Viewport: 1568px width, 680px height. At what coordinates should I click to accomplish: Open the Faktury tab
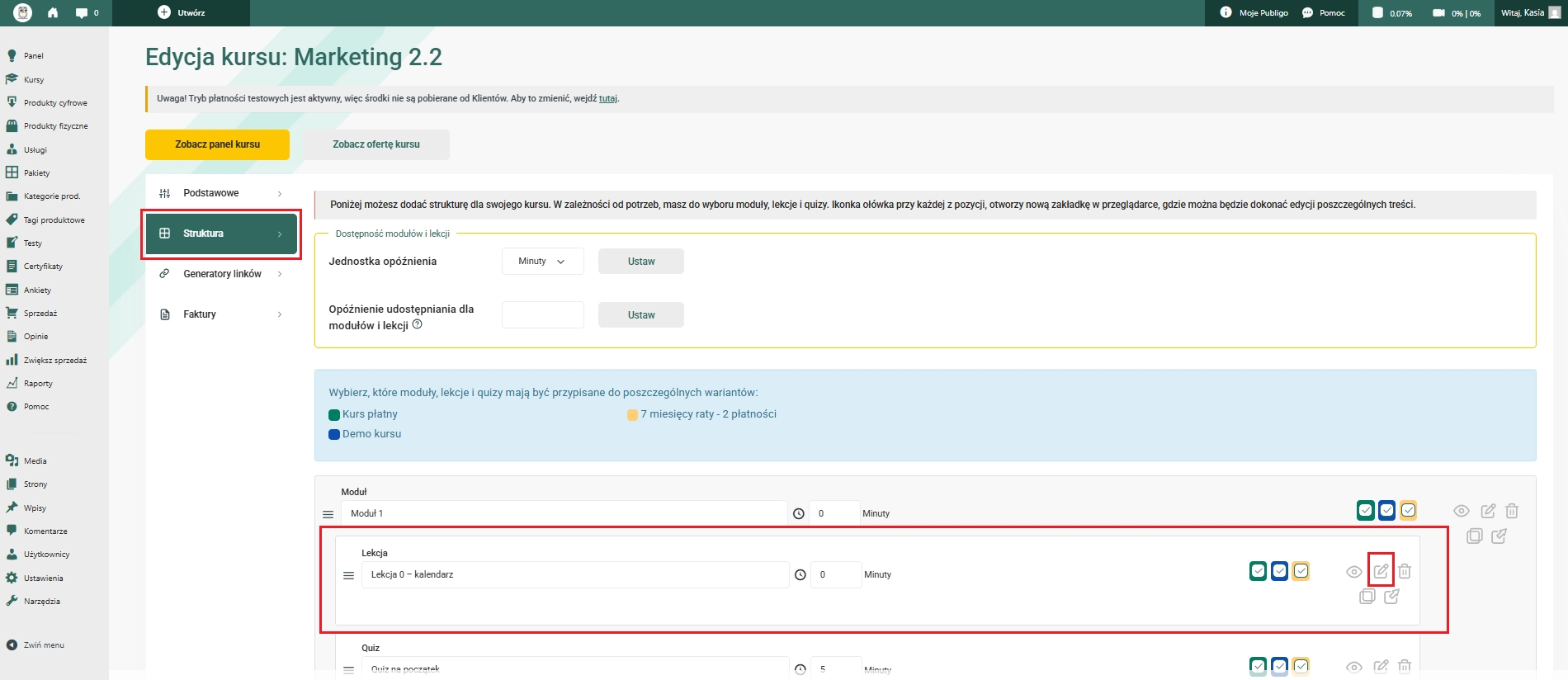pos(221,314)
